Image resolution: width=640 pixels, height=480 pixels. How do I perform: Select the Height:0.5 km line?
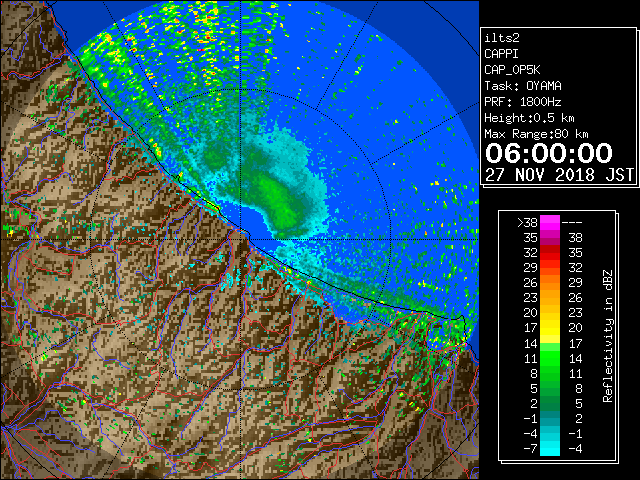(529, 118)
